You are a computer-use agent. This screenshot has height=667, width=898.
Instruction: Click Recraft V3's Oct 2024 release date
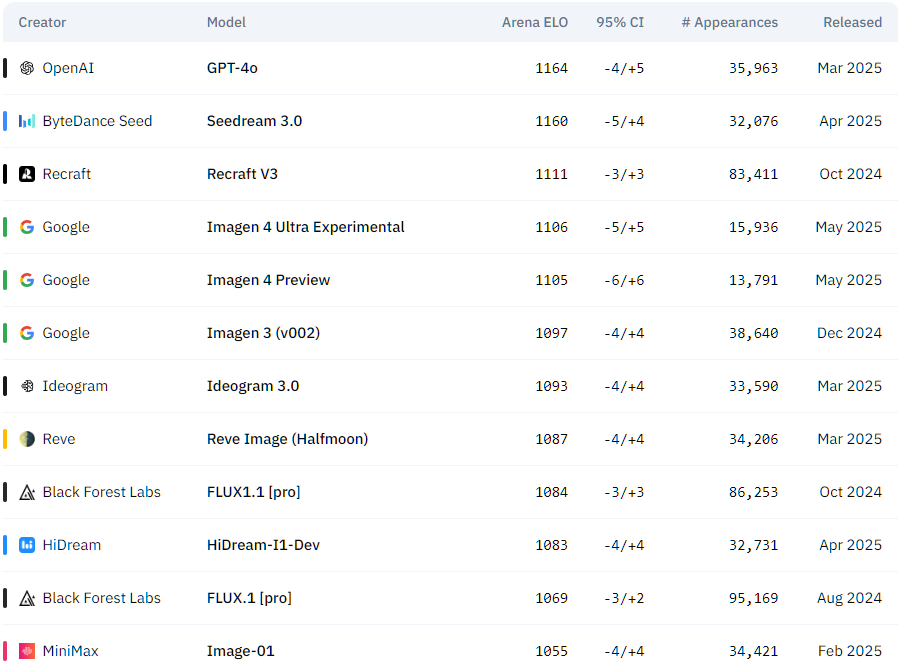click(850, 174)
